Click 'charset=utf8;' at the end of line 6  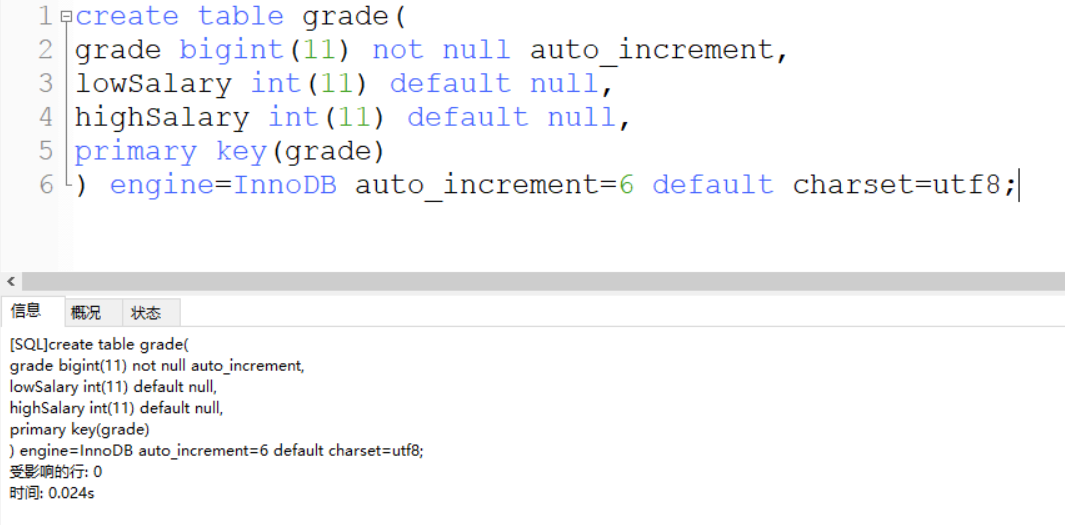click(x=905, y=185)
